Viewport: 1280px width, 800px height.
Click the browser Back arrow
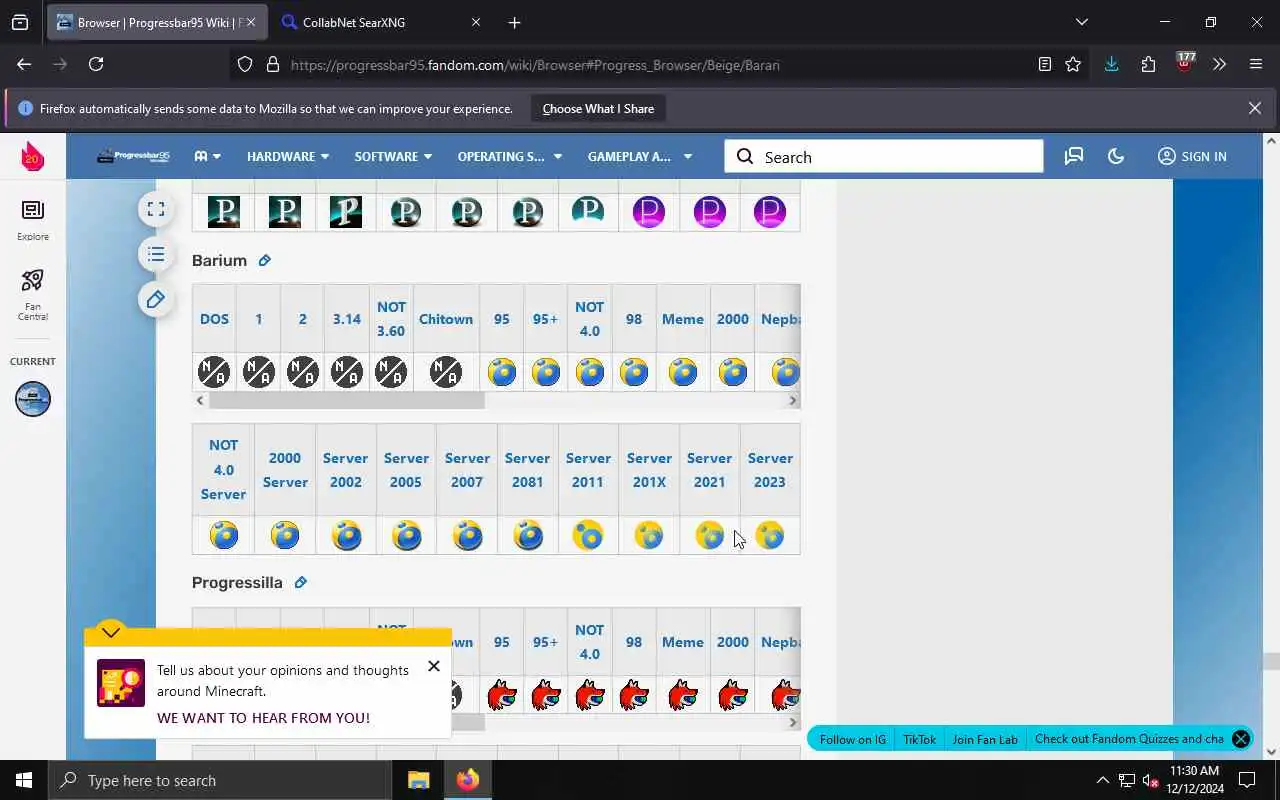tap(24, 64)
